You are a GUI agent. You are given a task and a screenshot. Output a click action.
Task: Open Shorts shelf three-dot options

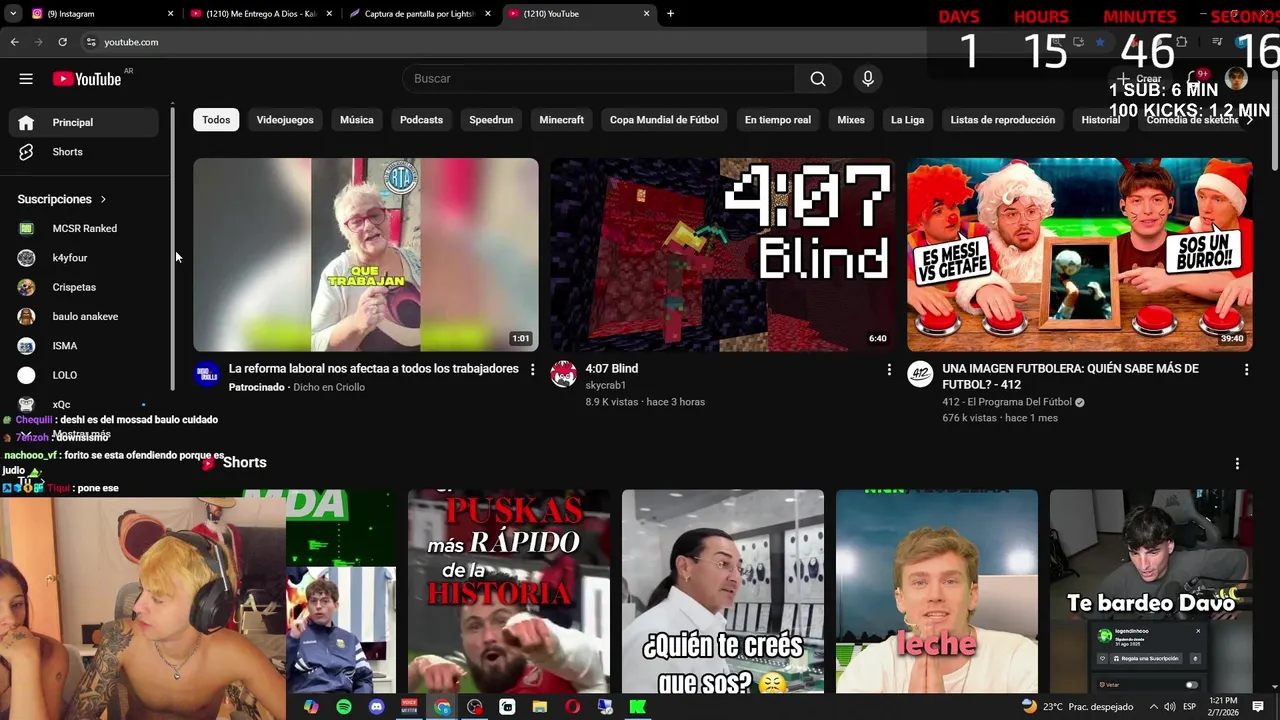(x=1237, y=464)
